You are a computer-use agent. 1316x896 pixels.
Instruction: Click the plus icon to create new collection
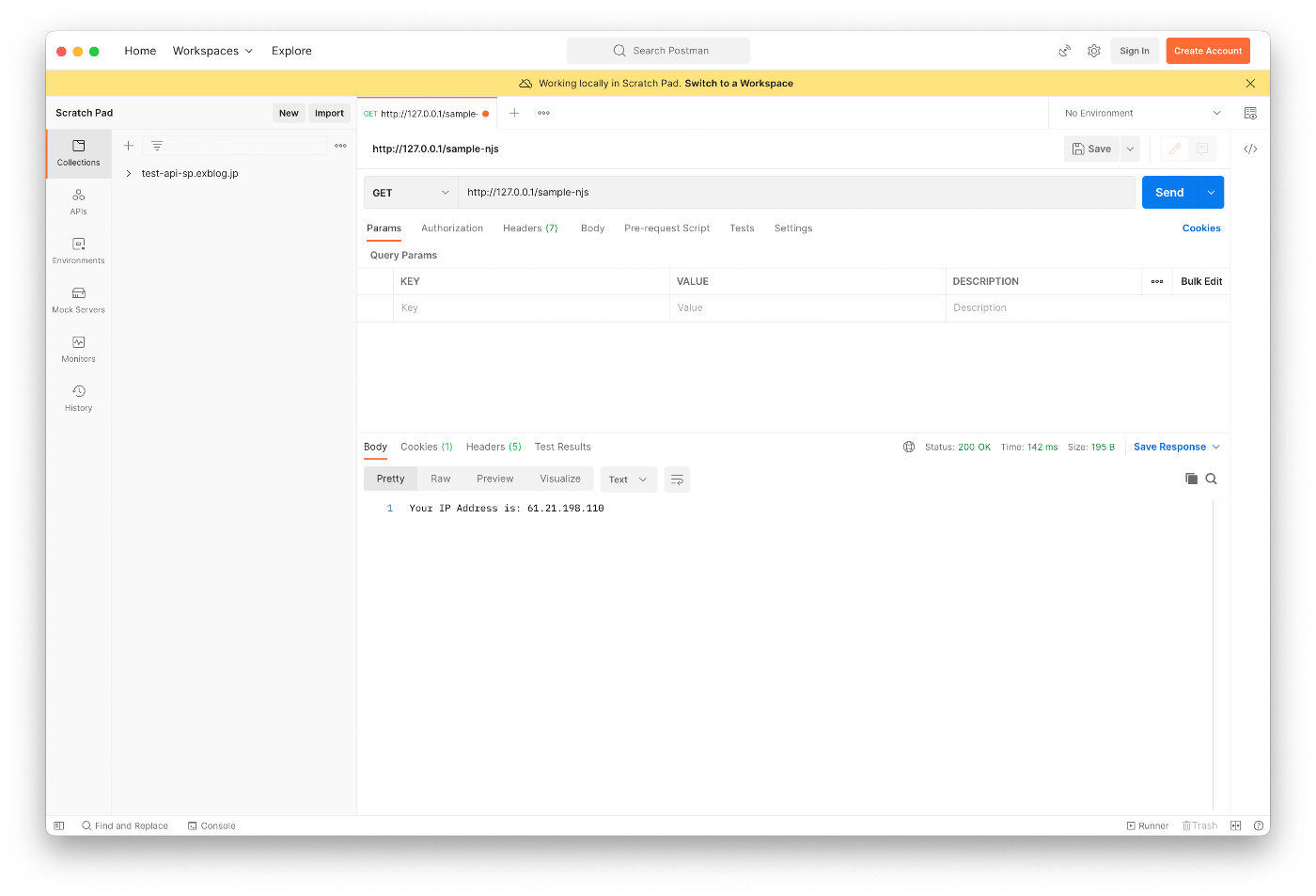click(x=129, y=146)
